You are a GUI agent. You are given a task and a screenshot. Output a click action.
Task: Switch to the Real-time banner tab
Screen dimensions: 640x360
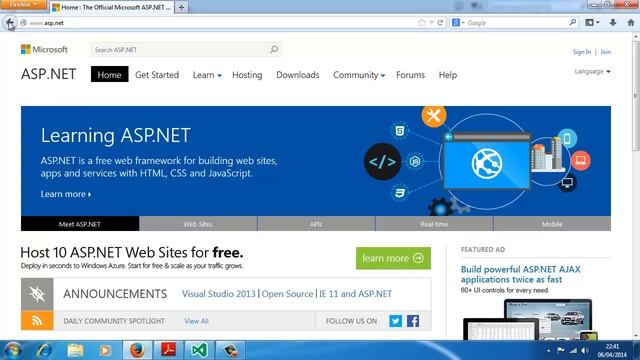pos(434,224)
